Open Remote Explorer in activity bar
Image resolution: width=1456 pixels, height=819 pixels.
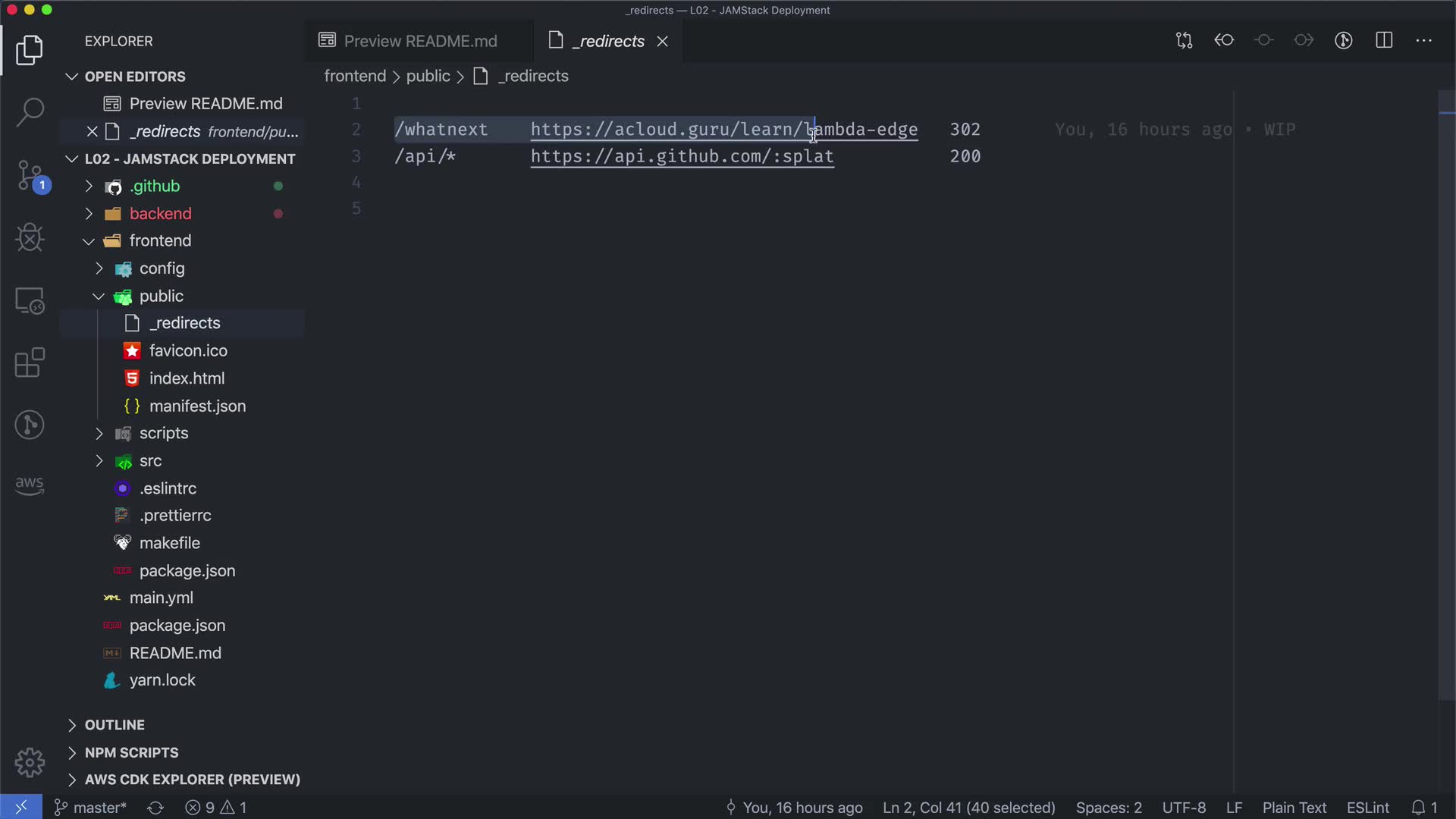click(30, 301)
